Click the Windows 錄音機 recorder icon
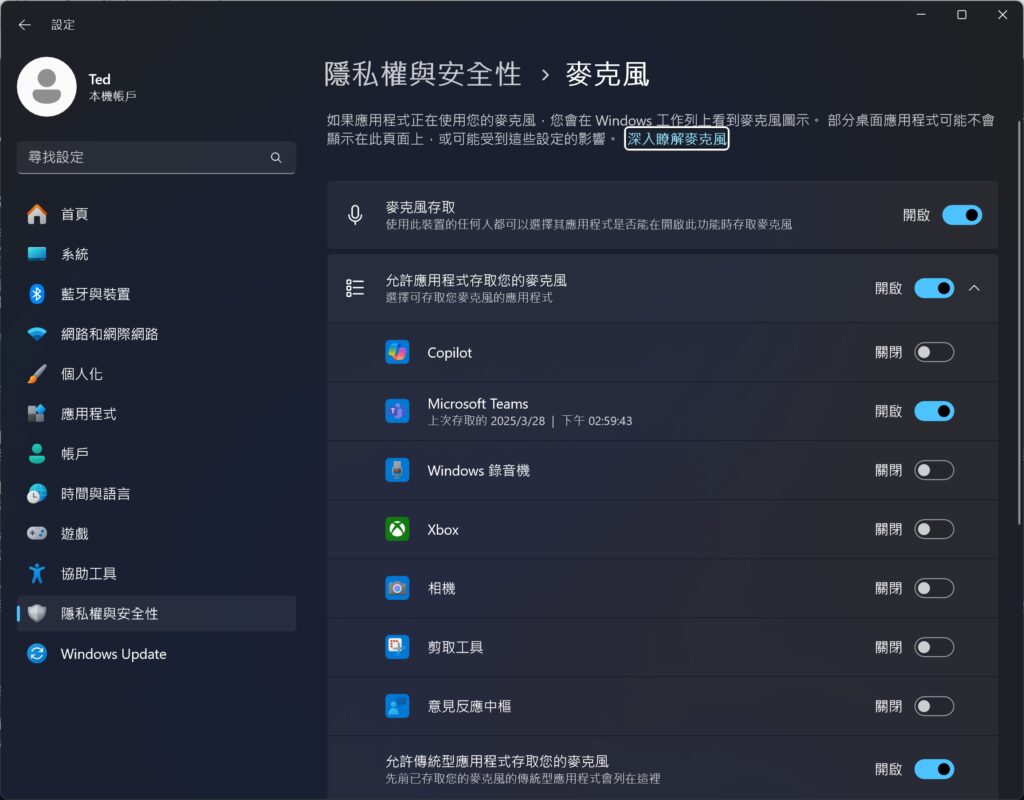This screenshot has height=800, width=1024. [x=397, y=470]
